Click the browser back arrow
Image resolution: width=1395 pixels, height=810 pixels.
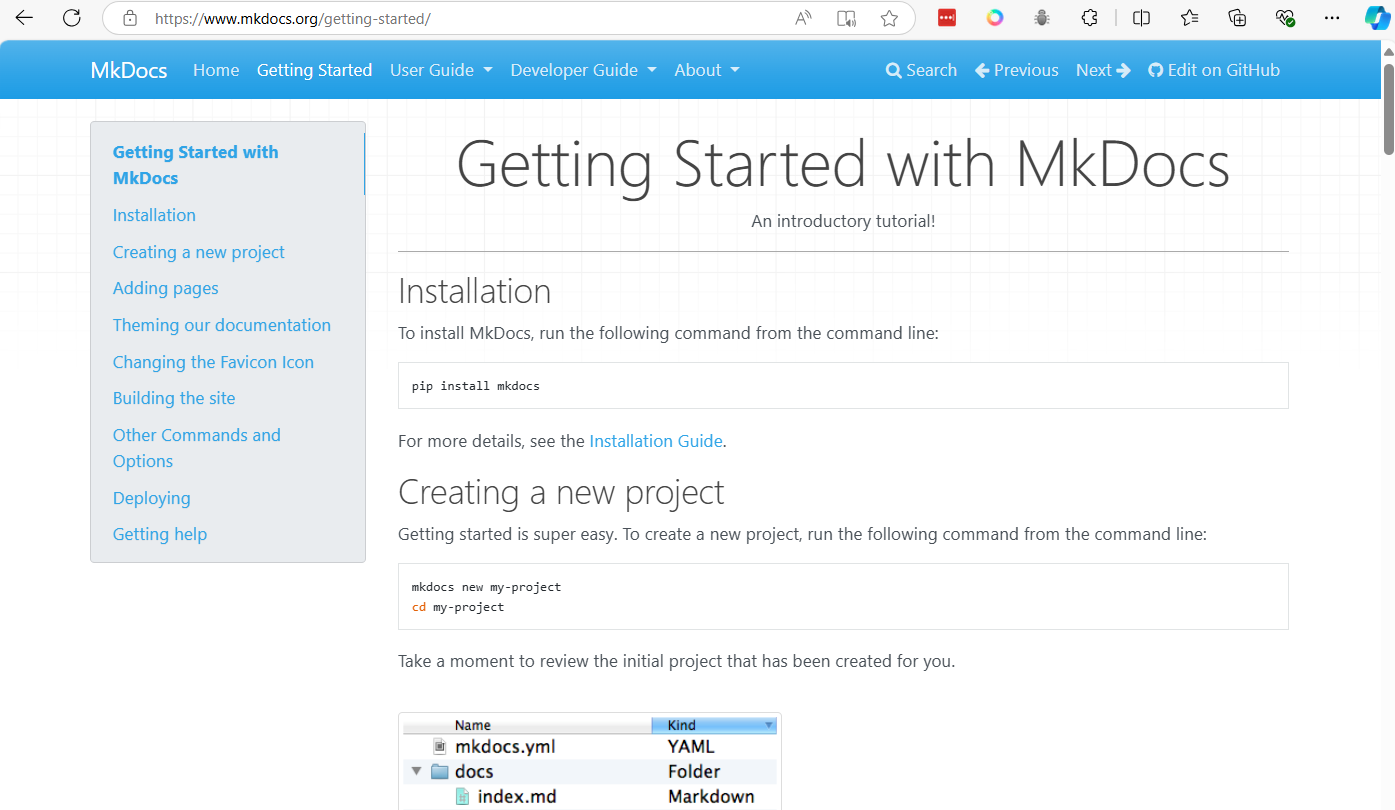tap(24, 18)
